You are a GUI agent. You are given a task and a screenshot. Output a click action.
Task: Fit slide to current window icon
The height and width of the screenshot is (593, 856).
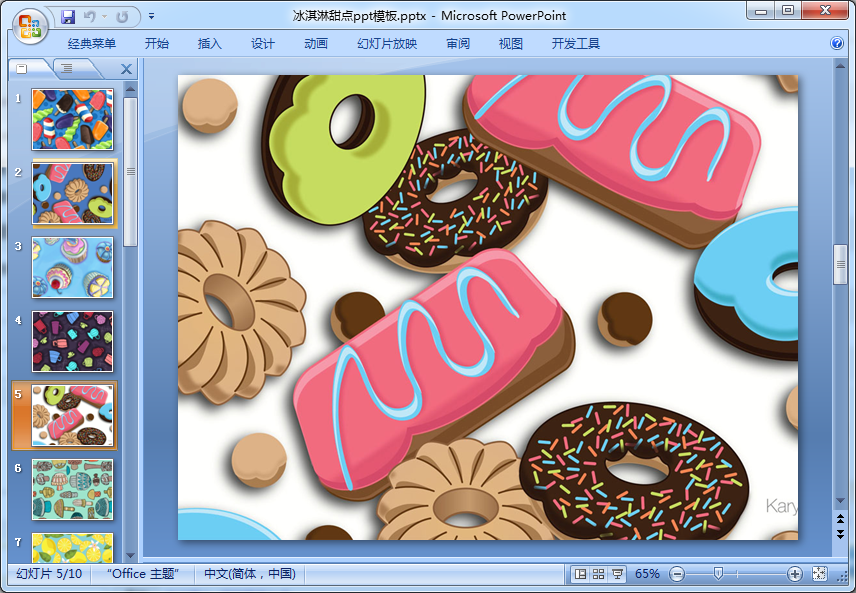(x=820, y=574)
